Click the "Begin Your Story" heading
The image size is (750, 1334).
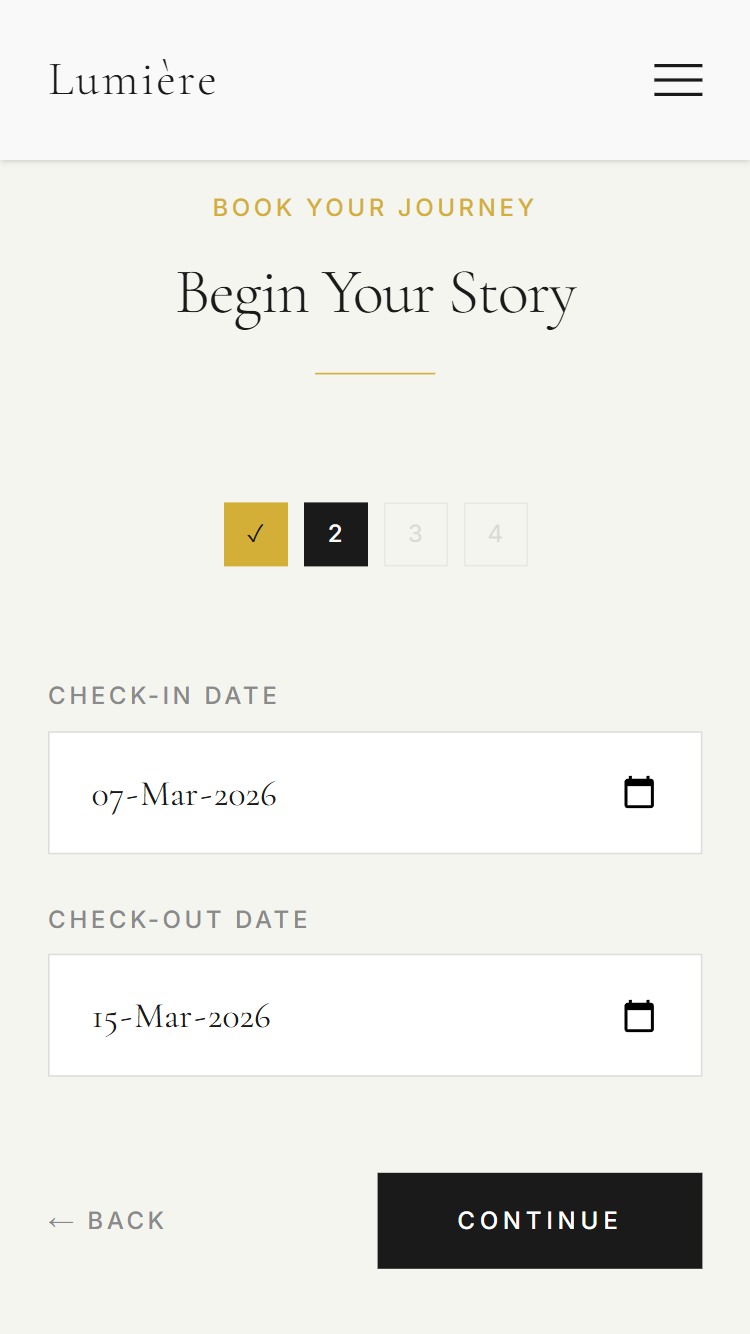click(x=376, y=294)
